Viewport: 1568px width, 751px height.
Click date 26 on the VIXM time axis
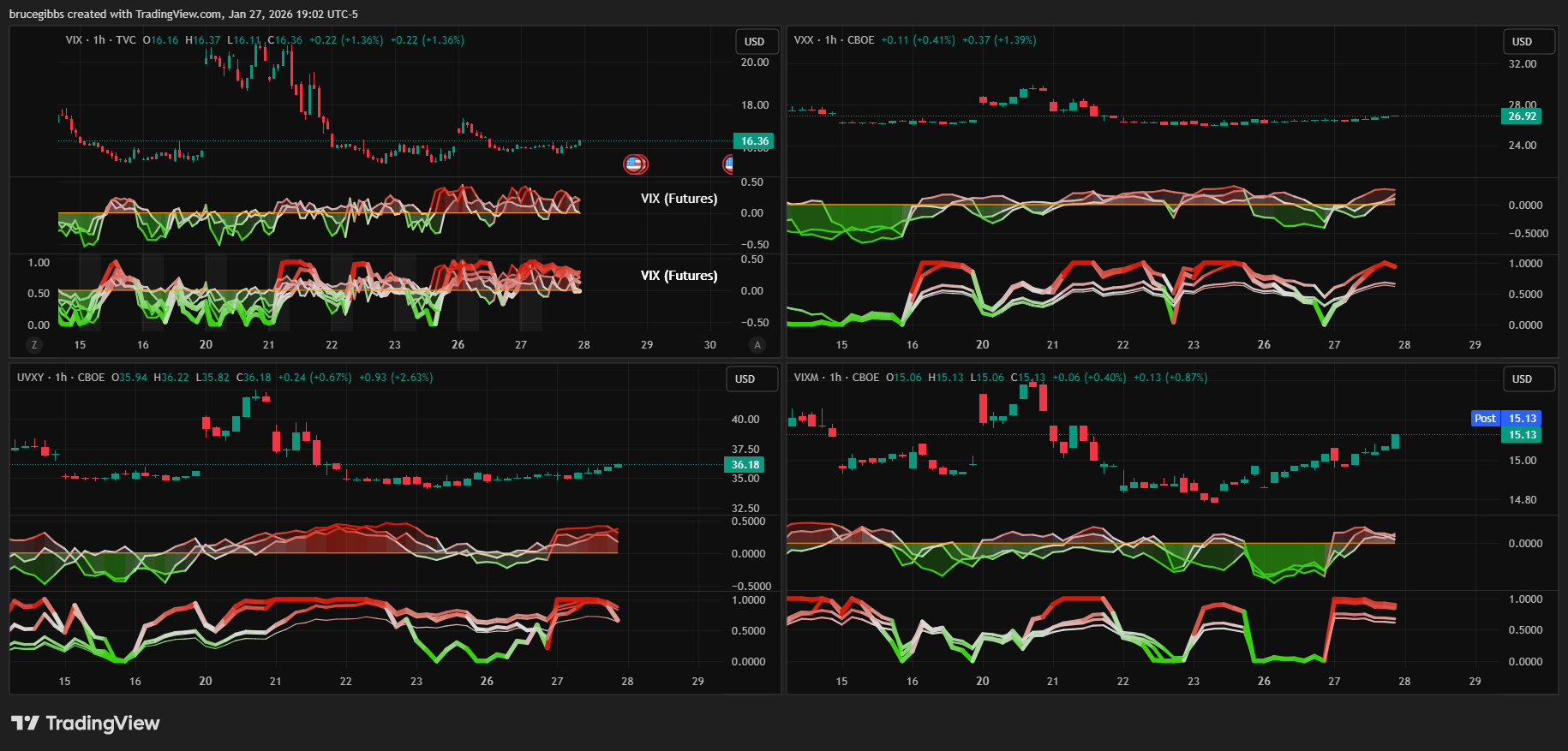(1264, 682)
